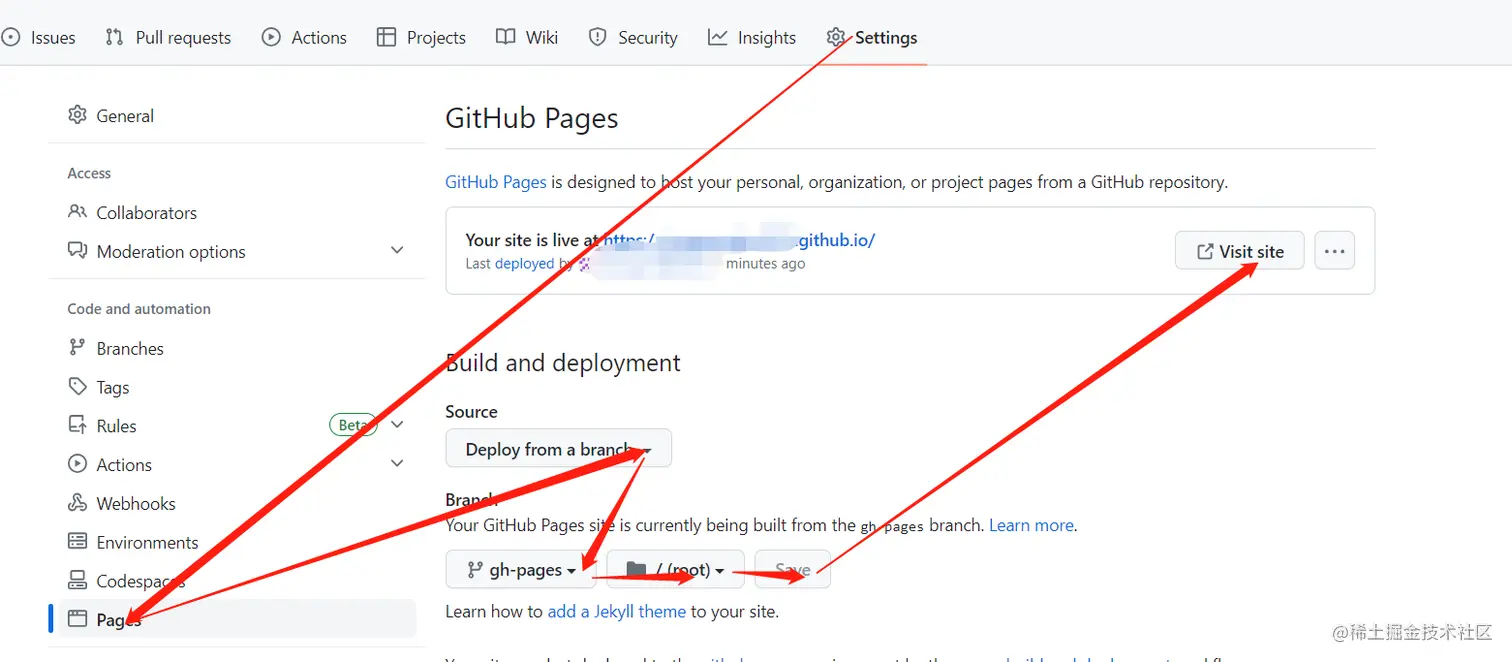Open the last deployed link

tap(524, 264)
